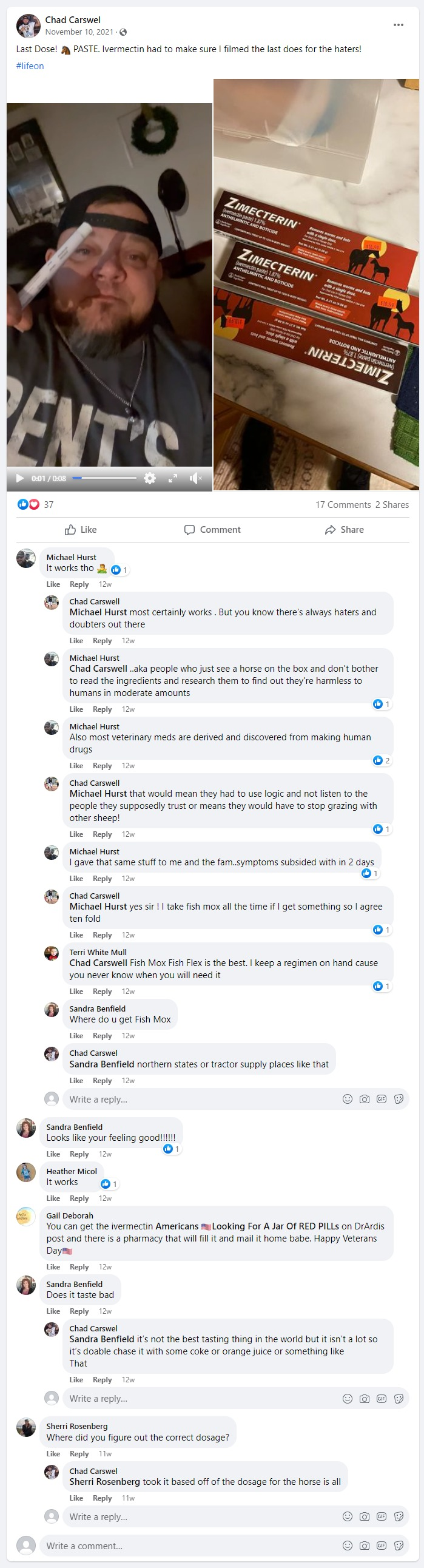Open the Zimecterin boxes photo

315,284
